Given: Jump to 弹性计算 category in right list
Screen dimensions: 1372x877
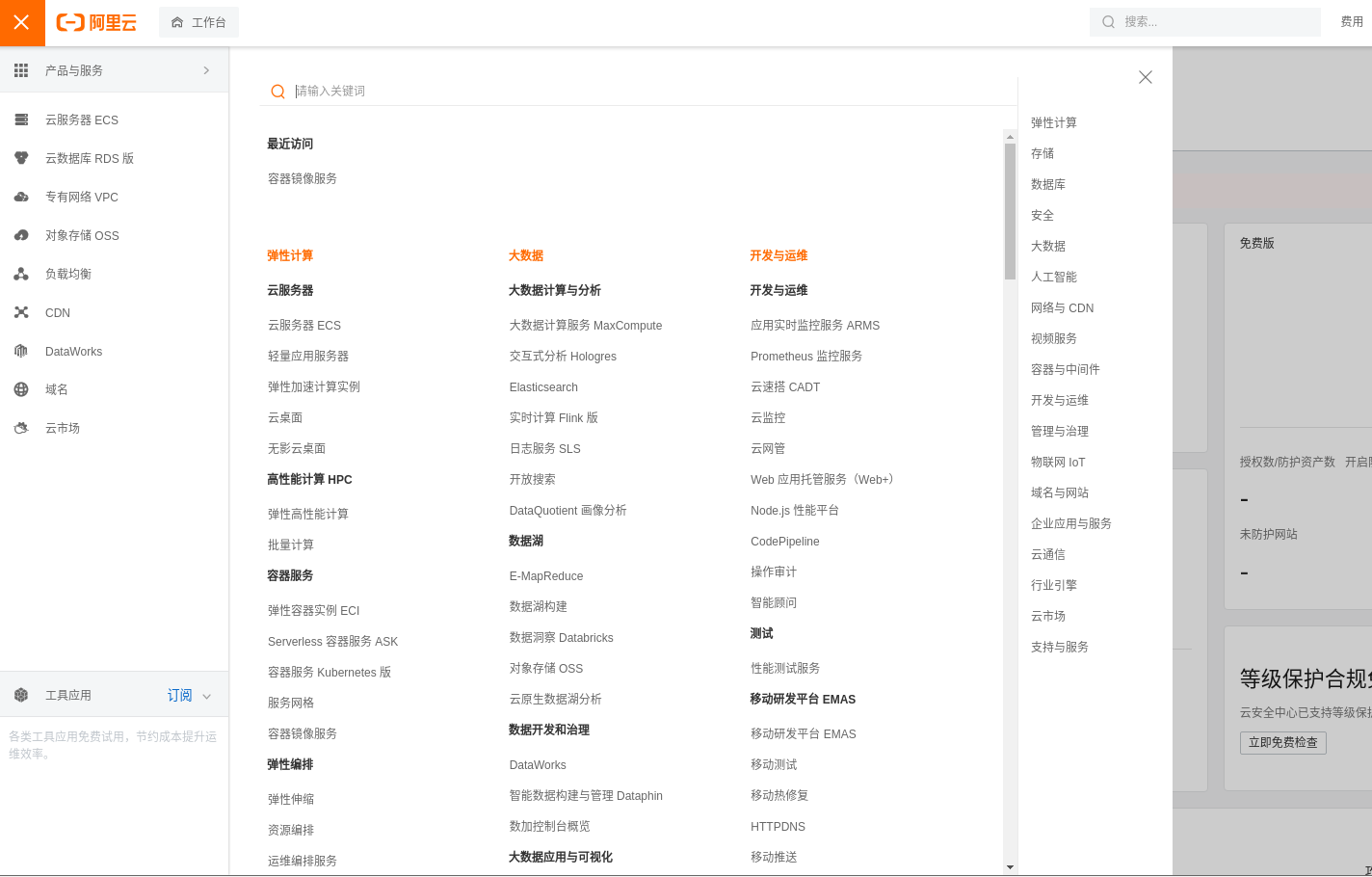Looking at the screenshot, I should pyautogui.click(x=1054, y=122).
